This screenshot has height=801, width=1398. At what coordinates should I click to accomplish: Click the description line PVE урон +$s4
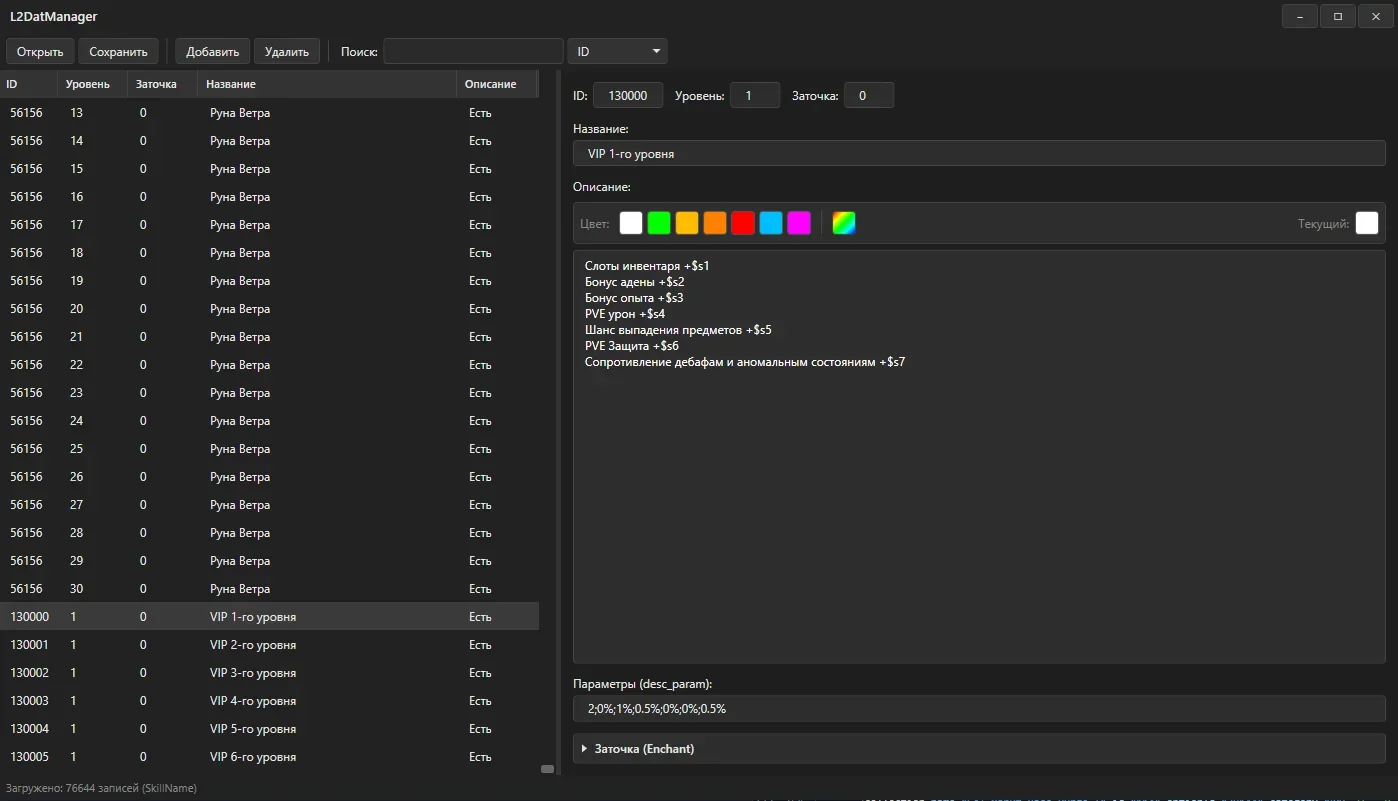[625, 314]
